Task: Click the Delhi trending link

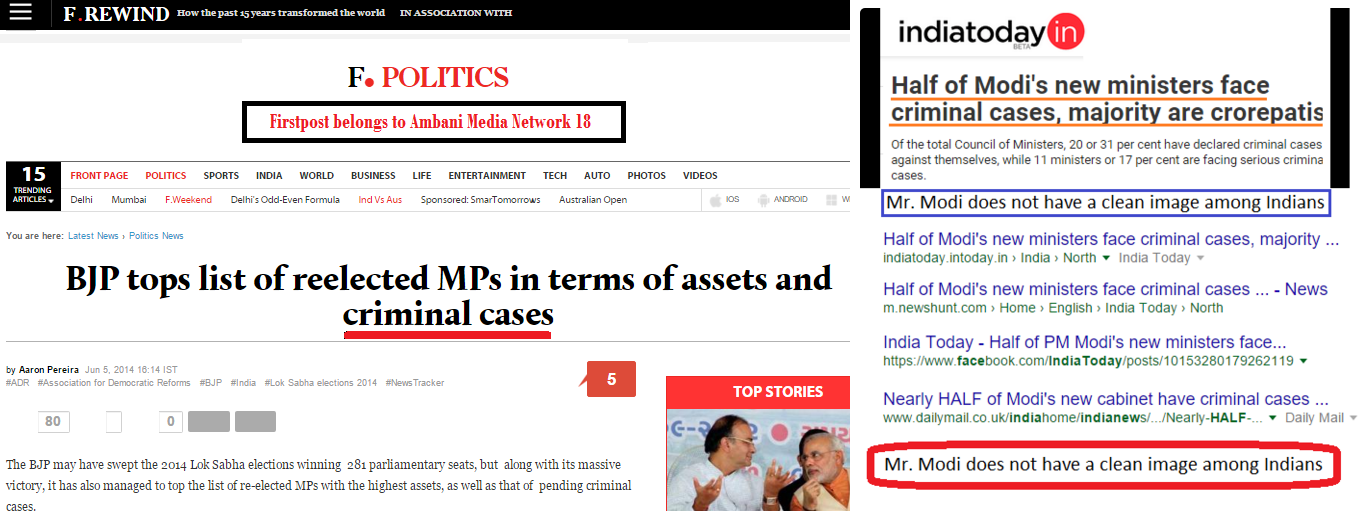Action: click(83, 200)
